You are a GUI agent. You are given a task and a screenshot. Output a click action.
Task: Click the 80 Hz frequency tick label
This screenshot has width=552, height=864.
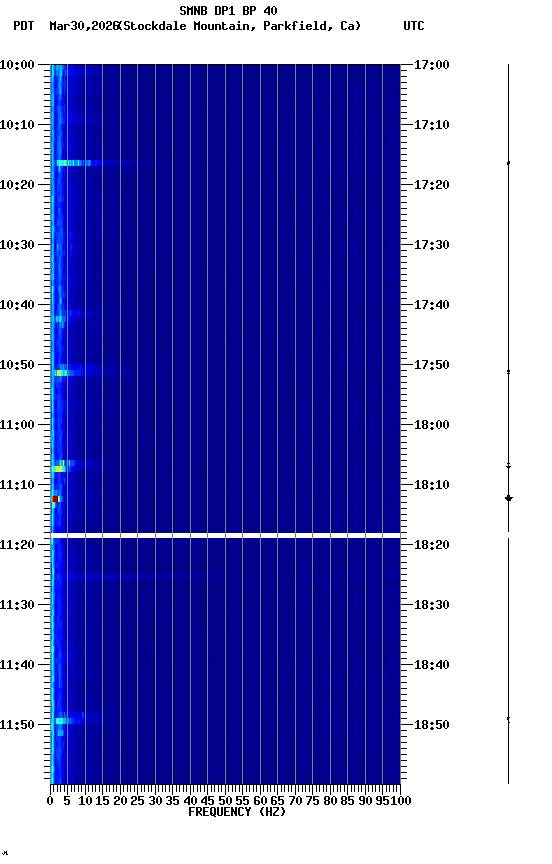330,801
